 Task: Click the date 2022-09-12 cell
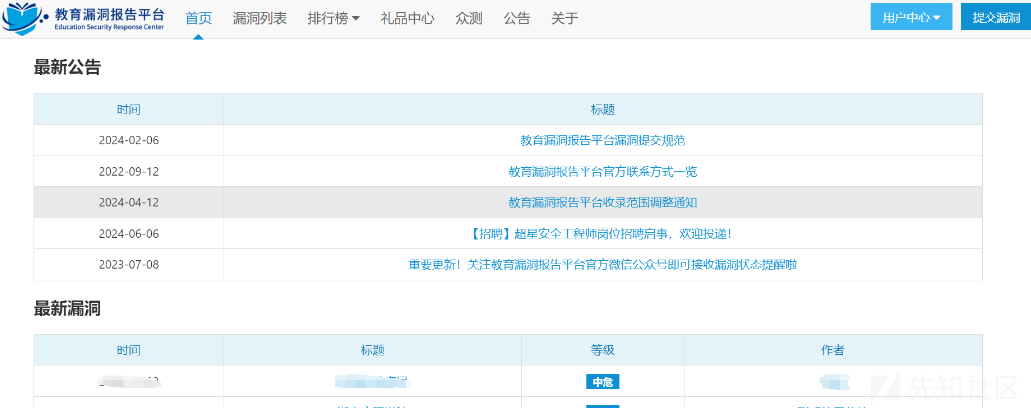click(x=129, y=172)
